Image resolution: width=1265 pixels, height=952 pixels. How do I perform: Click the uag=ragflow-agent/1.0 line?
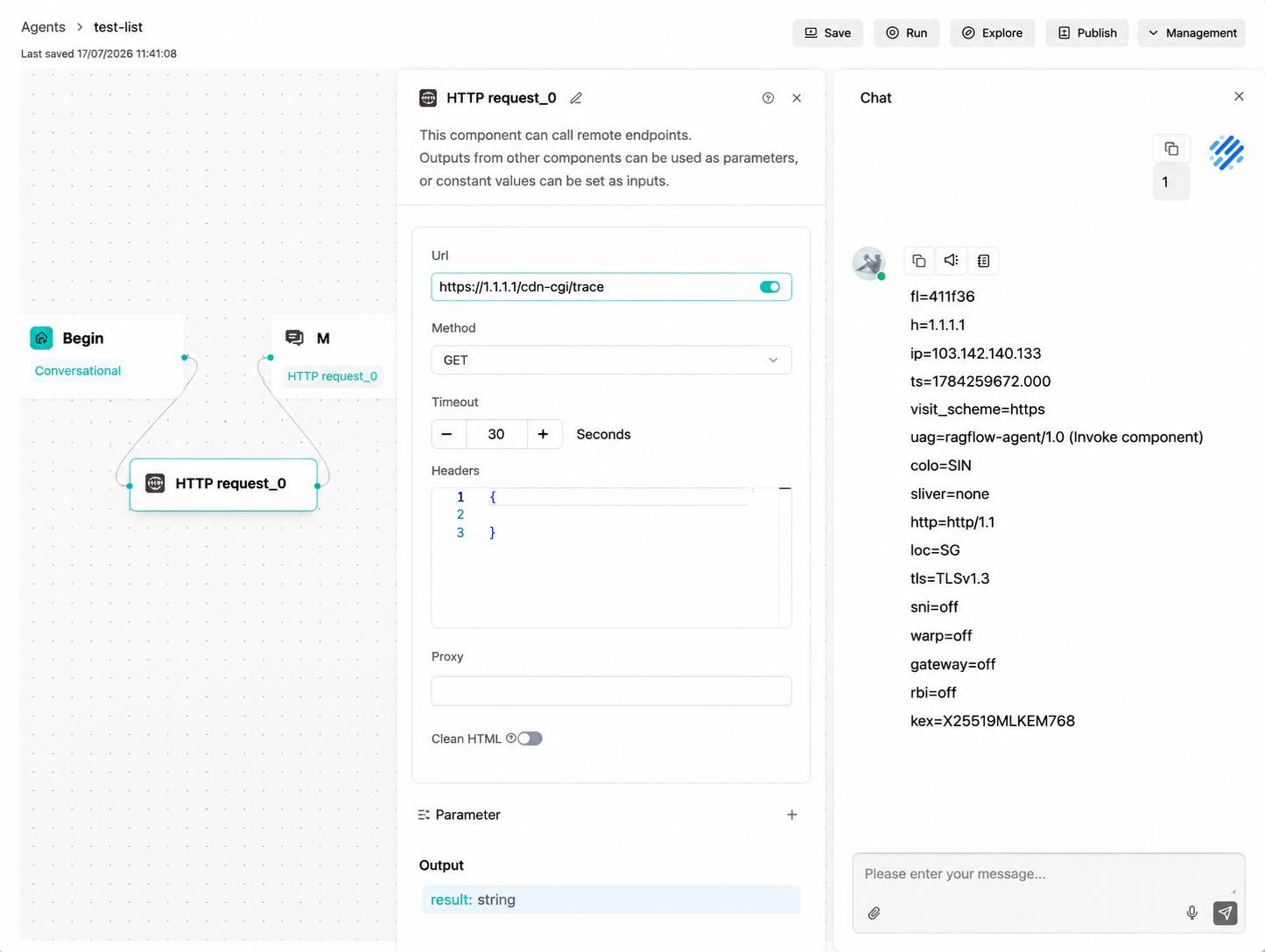coord(1057,437)
